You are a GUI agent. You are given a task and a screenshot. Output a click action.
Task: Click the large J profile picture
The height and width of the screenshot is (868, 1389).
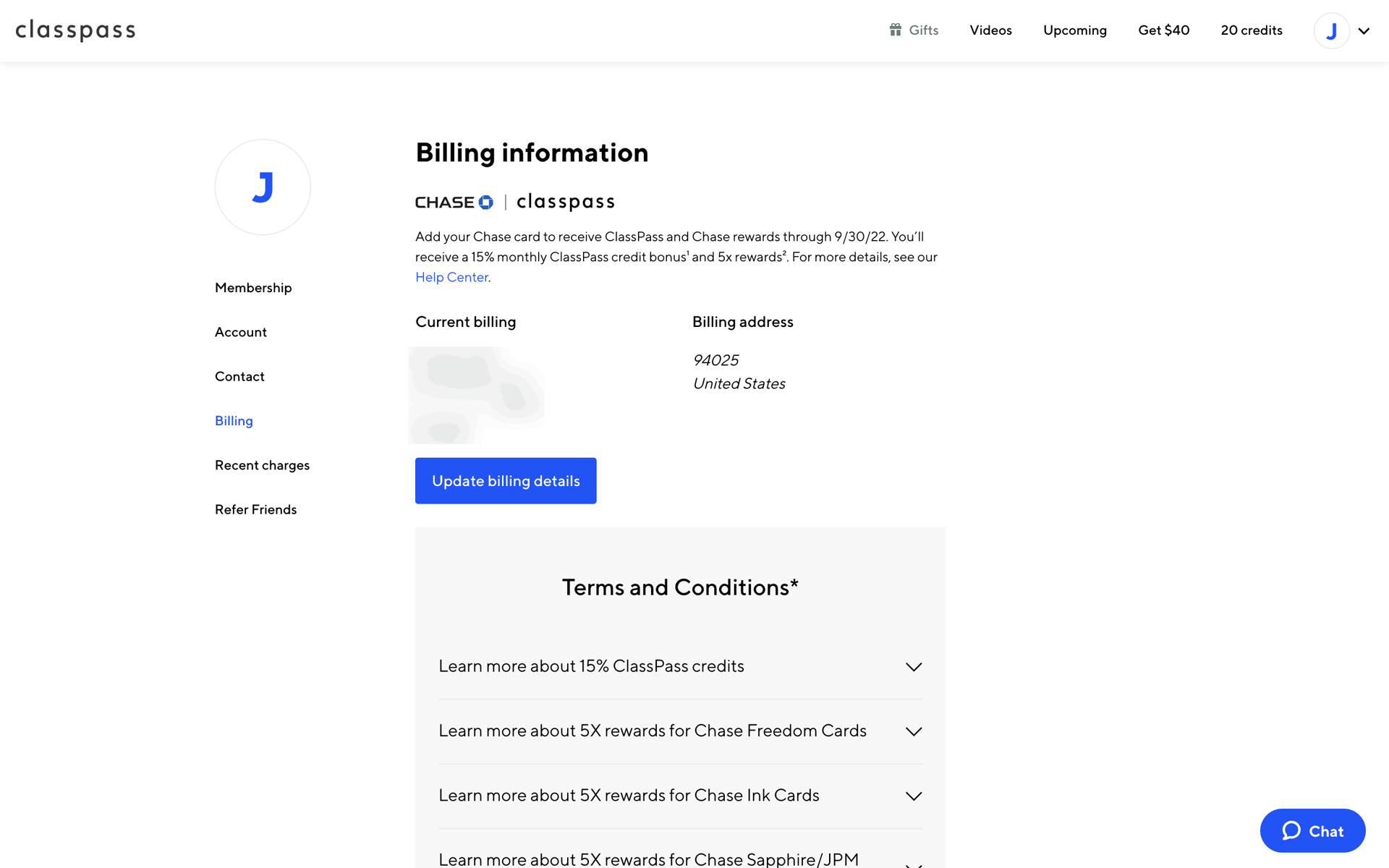tap(263, 187)
